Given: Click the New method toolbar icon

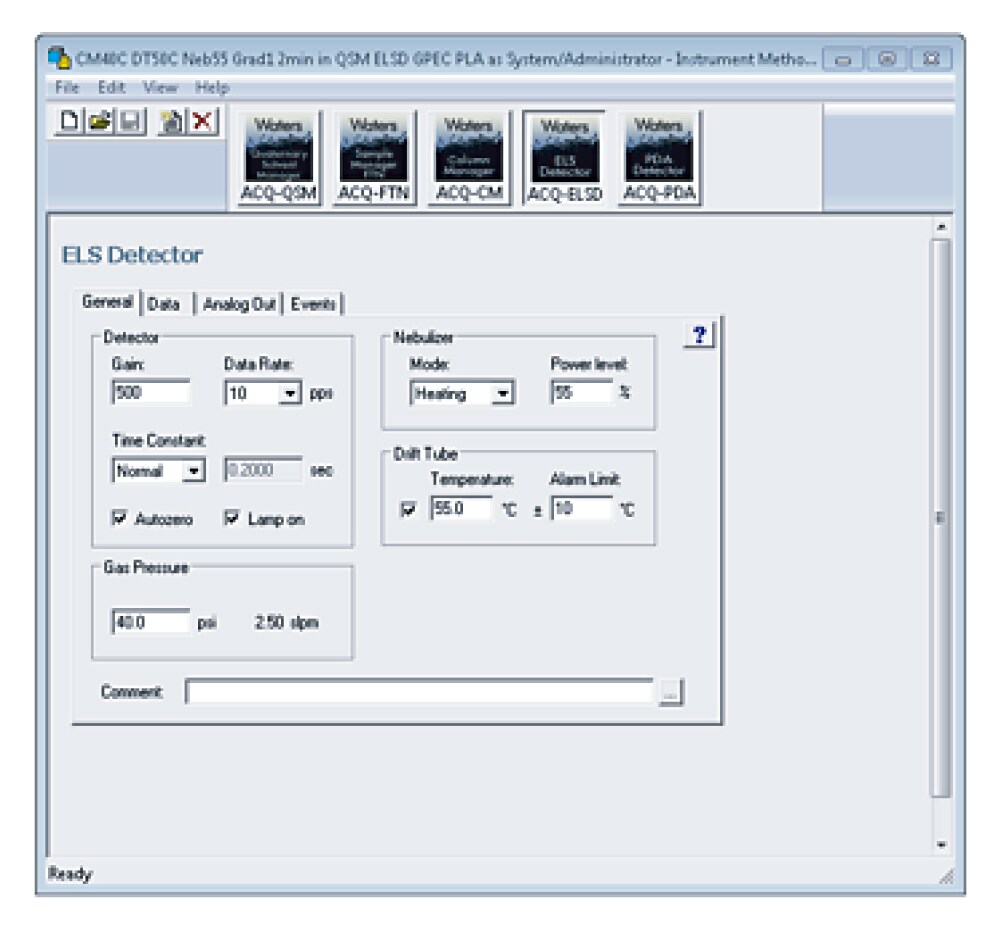Looking at the screenshot, I should click(x=70, y=122).
